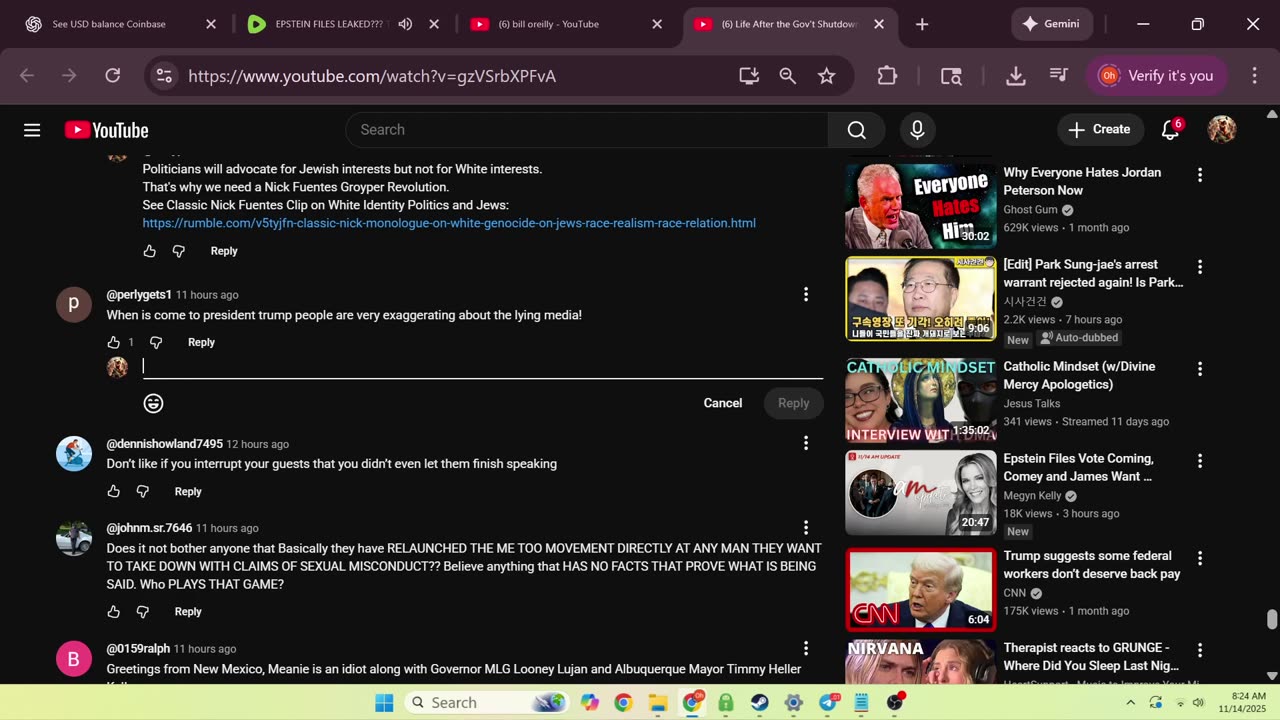Open the Why Everyone Hates Jordan Peterson thumbnail

(x=920, y=206)
